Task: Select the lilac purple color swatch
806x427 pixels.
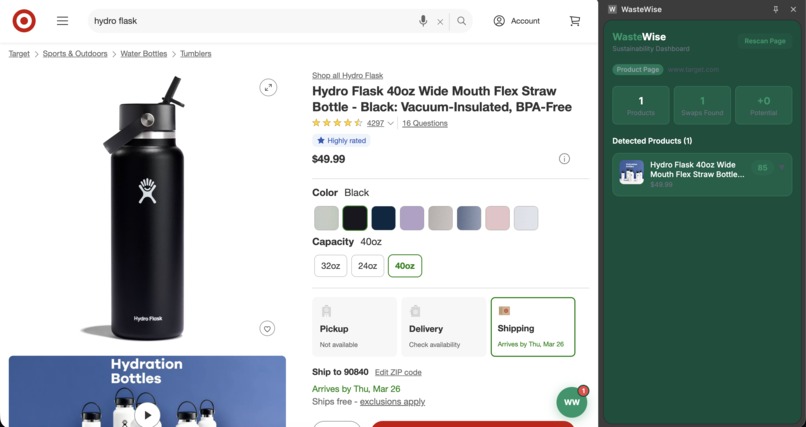Action: (412, 218)
